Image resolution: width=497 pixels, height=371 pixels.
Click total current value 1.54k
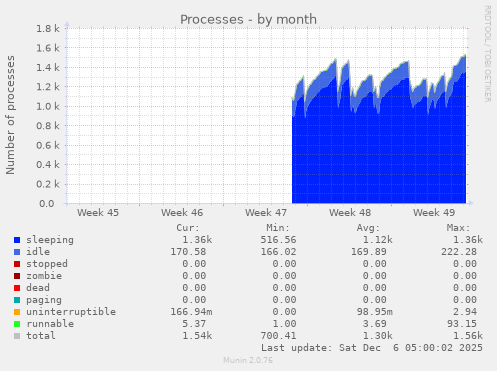pos(197,336)
